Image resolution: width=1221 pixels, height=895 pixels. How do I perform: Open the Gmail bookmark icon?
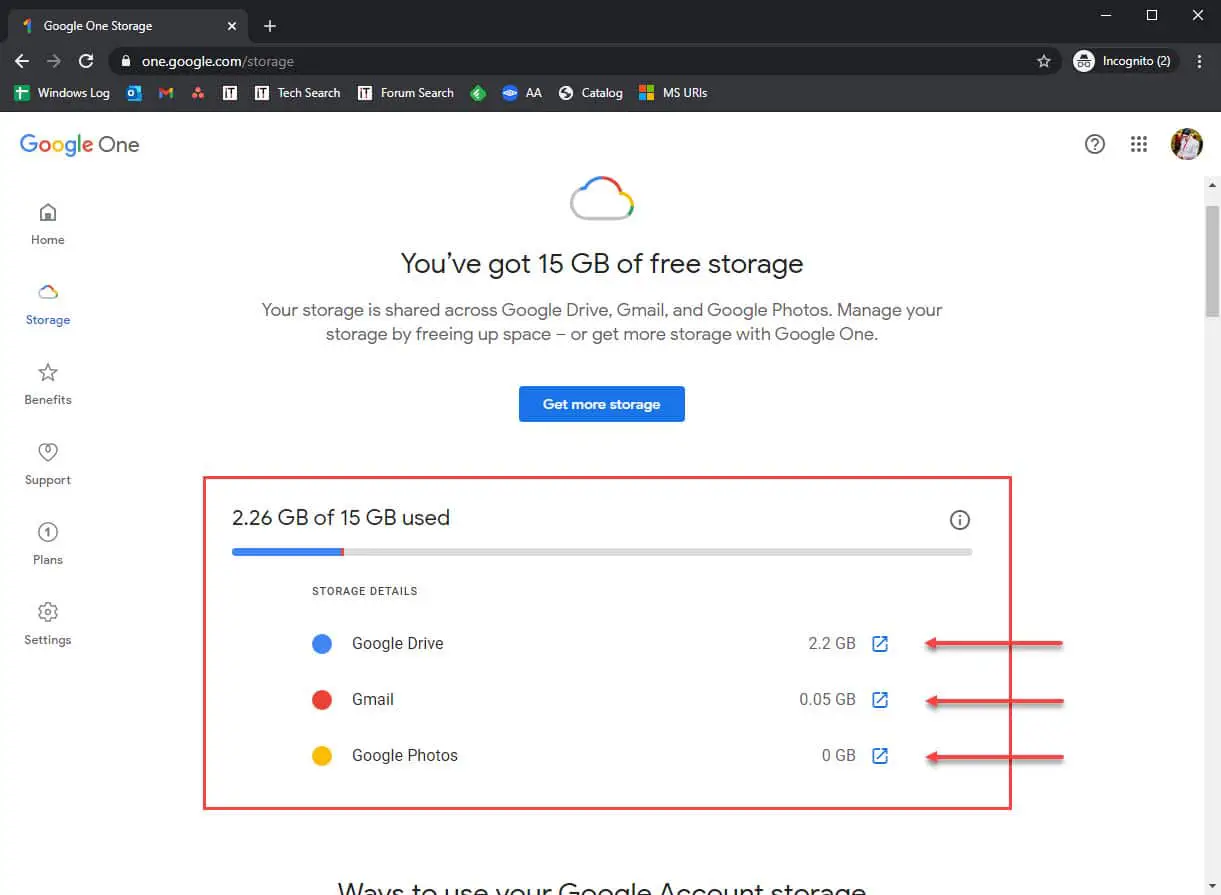point(166,93)
